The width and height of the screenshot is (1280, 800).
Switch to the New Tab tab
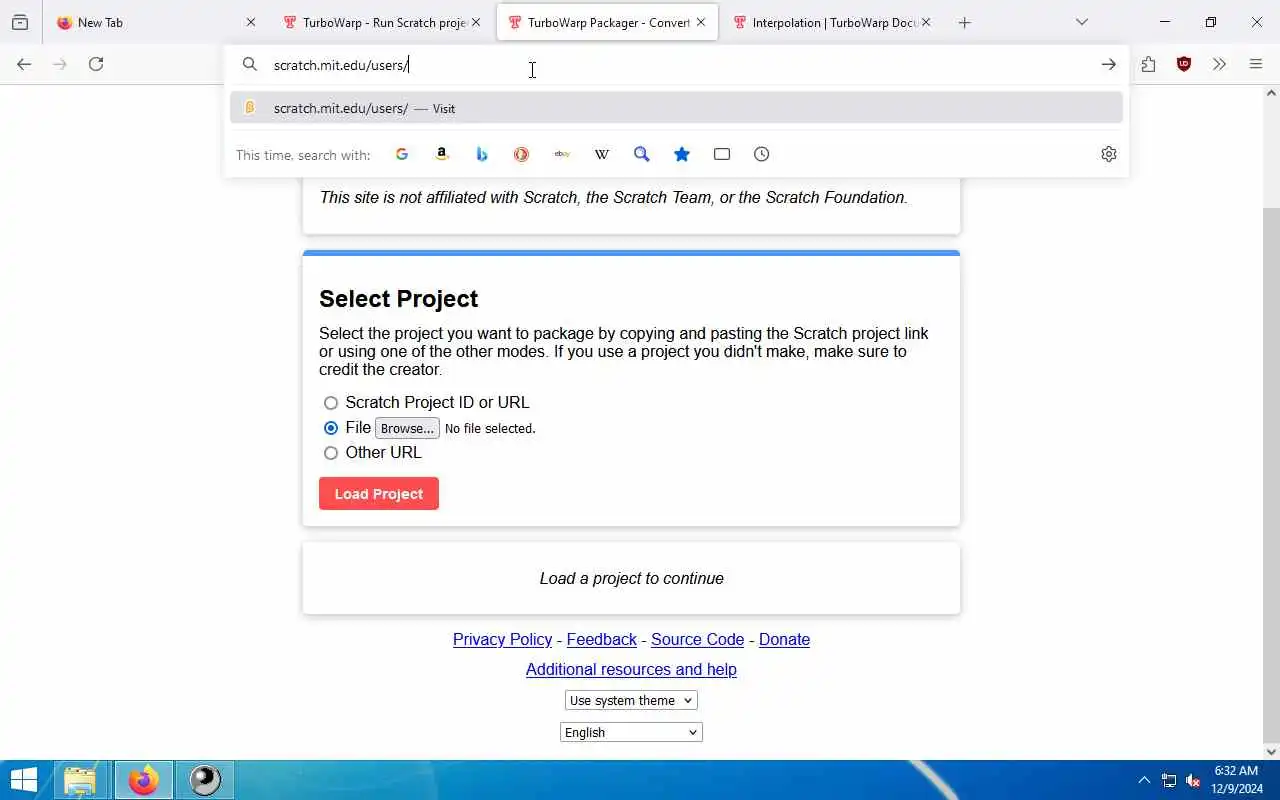pyautogui.click(x=143, y=22)
